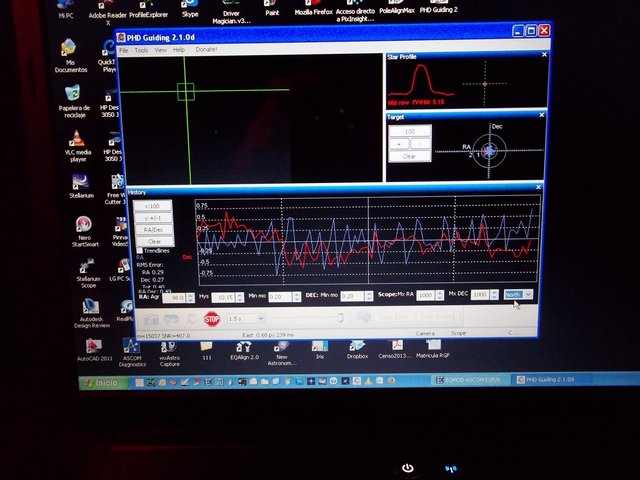Open ASCOM Diagnostics desktop icon

coord(132,352)
